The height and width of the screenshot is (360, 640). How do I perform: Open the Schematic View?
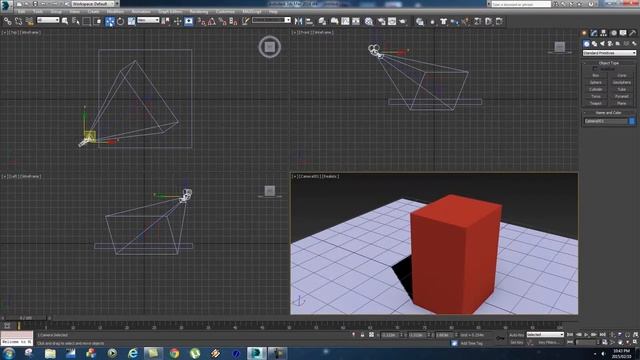pos(356,21)
